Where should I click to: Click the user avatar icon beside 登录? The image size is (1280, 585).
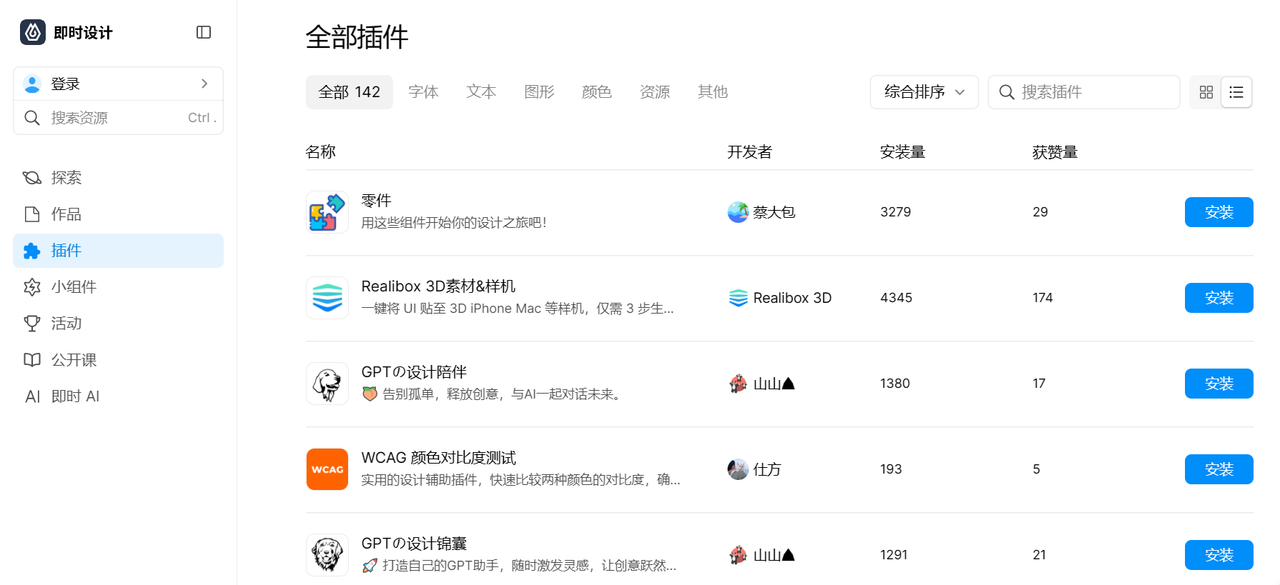[x=32, y=84]
